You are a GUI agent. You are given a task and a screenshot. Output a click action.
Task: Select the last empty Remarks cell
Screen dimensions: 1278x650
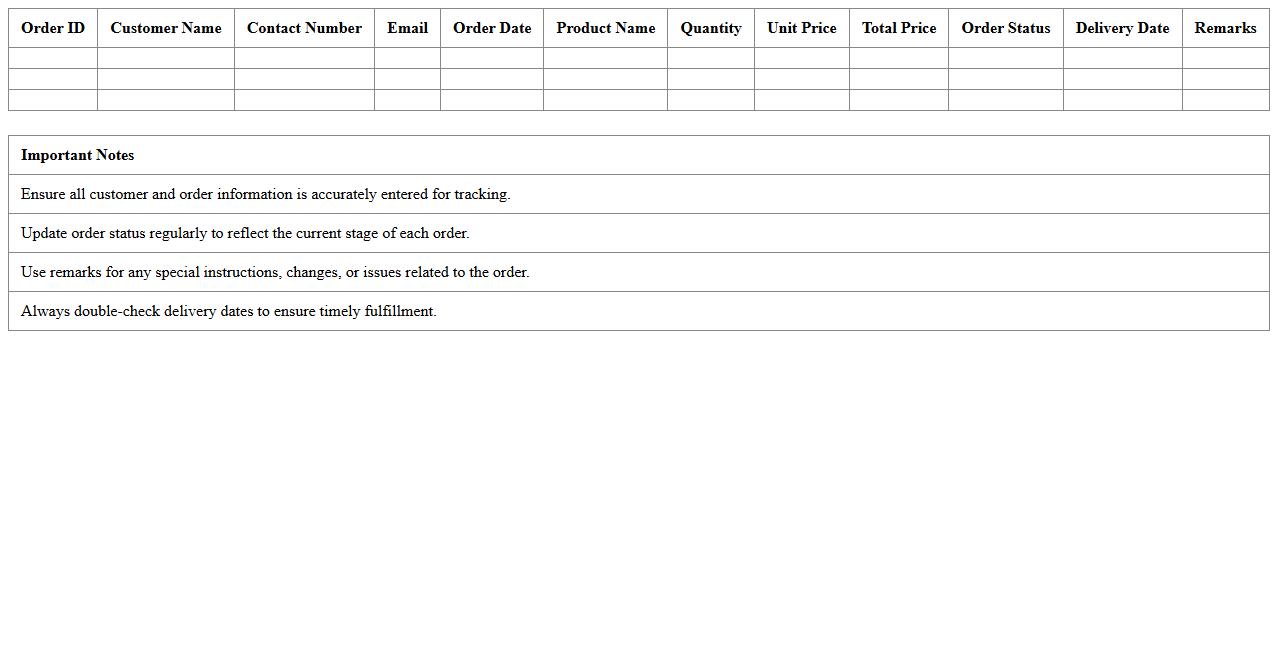[x=1225, y=100]
